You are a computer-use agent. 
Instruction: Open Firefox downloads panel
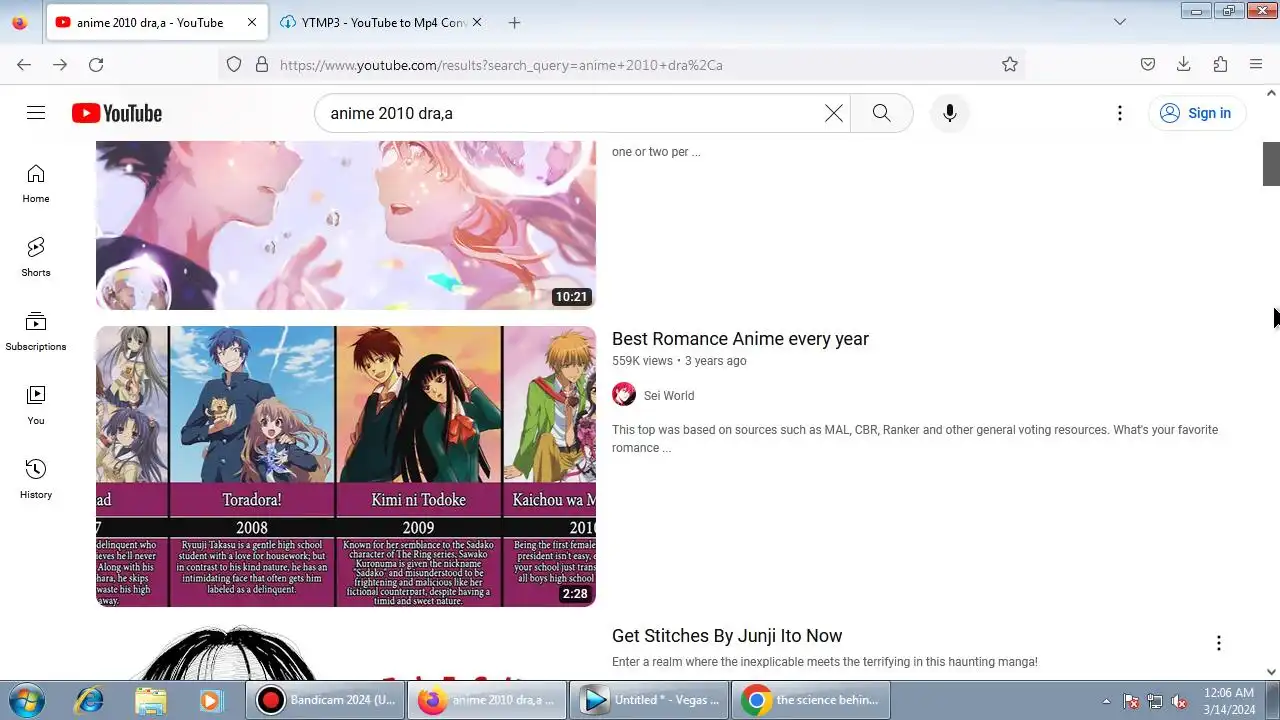1184,64
